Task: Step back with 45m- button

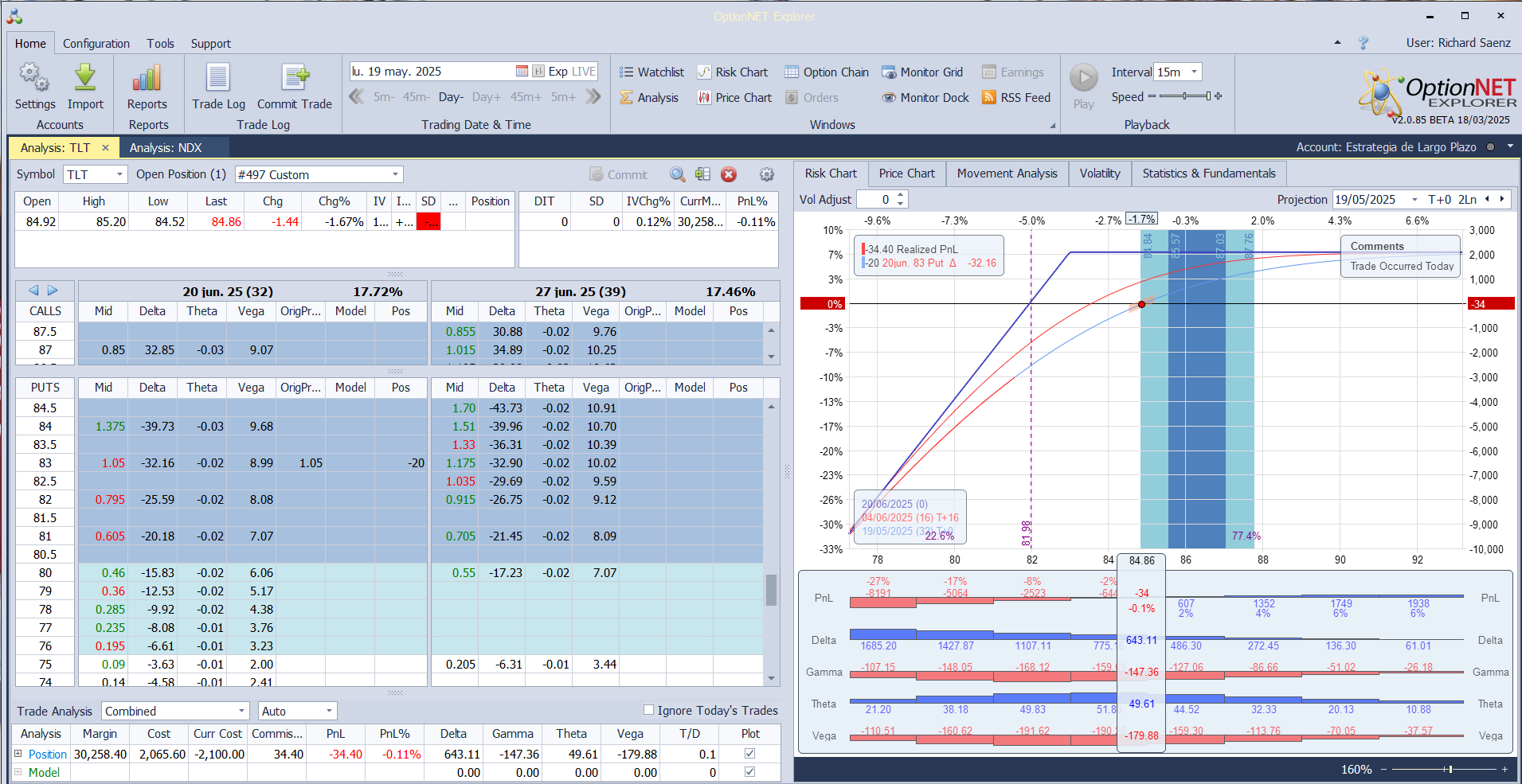Action: (x=416, y=97)
